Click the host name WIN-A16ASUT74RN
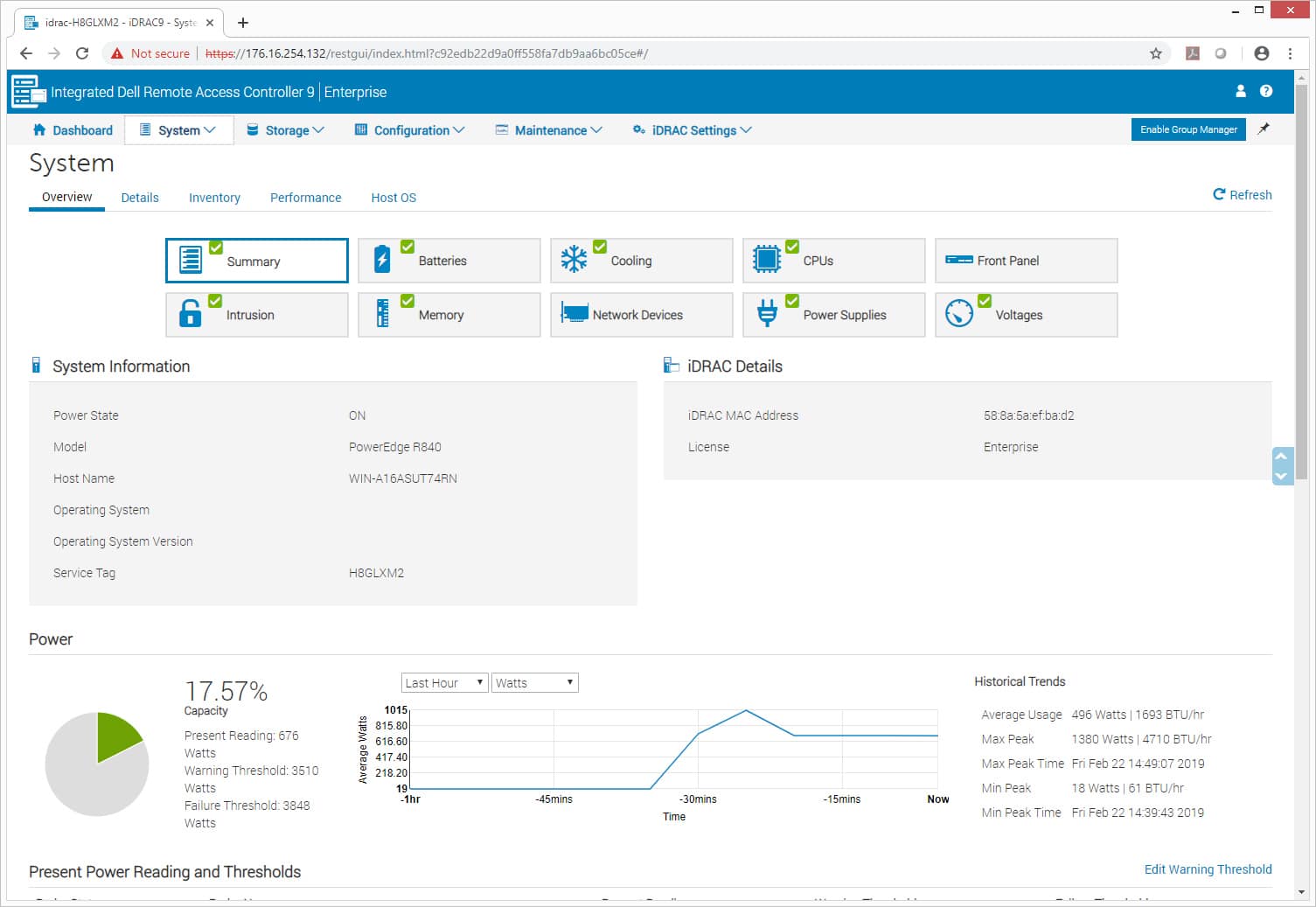The width and height of the screenshot is (1316, 907). click(403, 478)
